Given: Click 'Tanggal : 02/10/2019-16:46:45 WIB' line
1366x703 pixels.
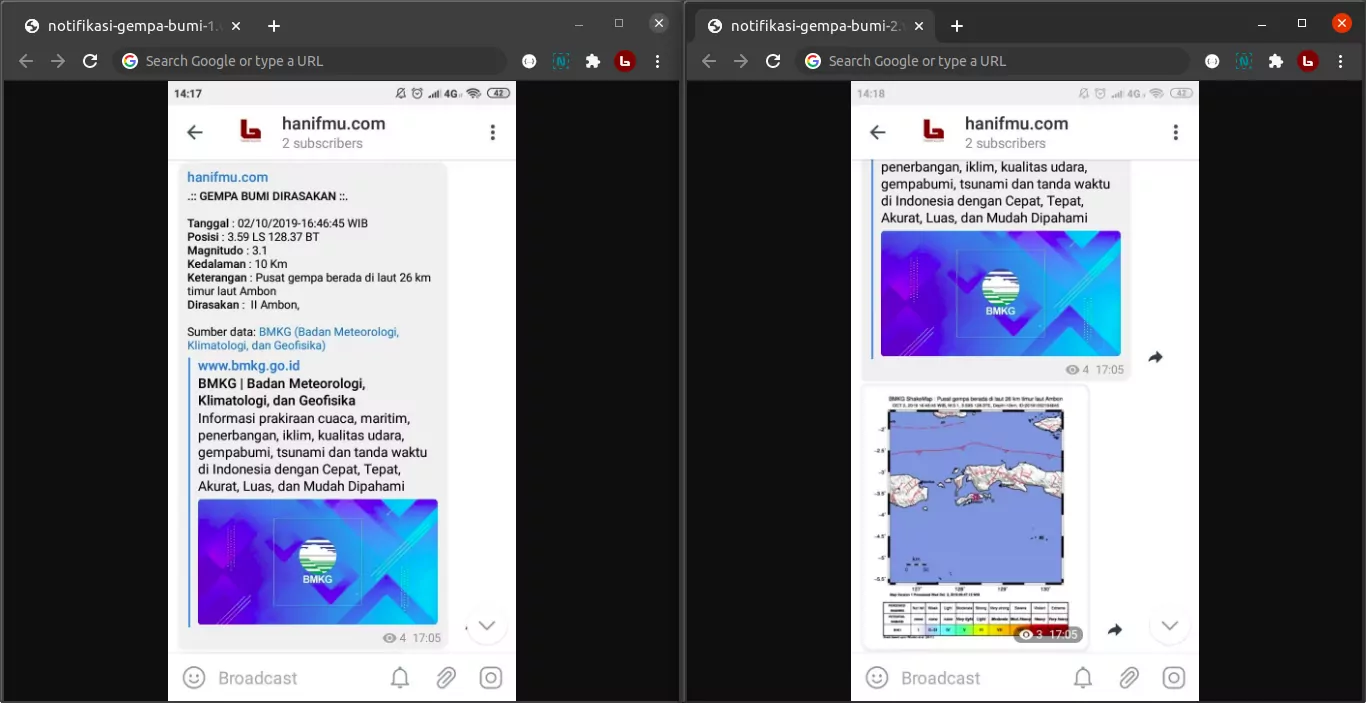Looking at the screenshot, I should tap(277, 223).
